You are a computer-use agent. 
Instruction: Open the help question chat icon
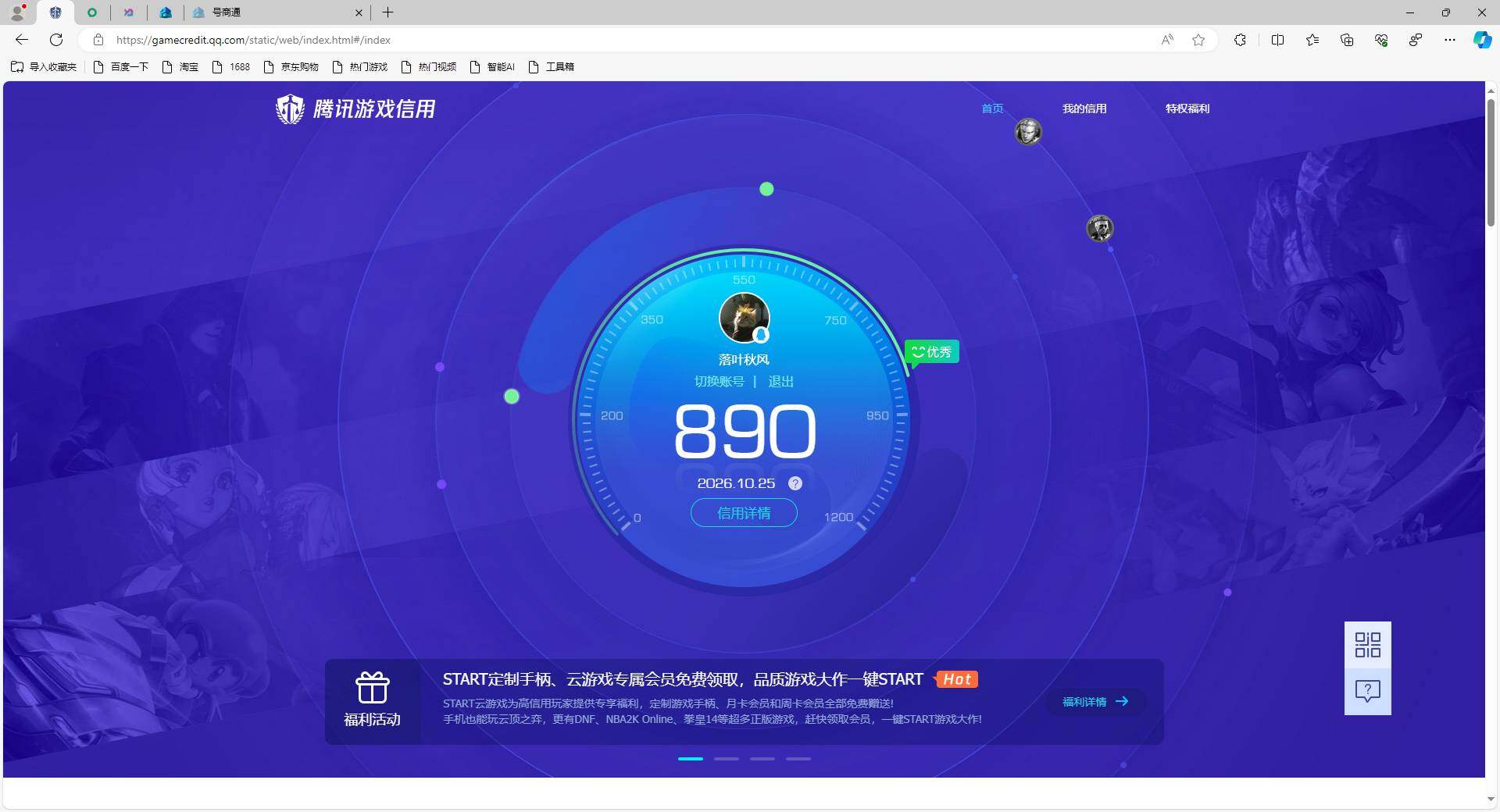pyautogui.click(x=1367, y=691)
